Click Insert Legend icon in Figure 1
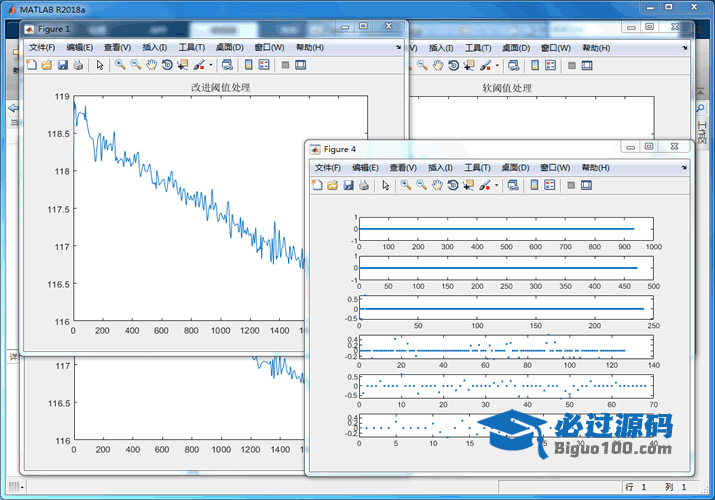This screenshot has width=715, height=500. point(264,65)
